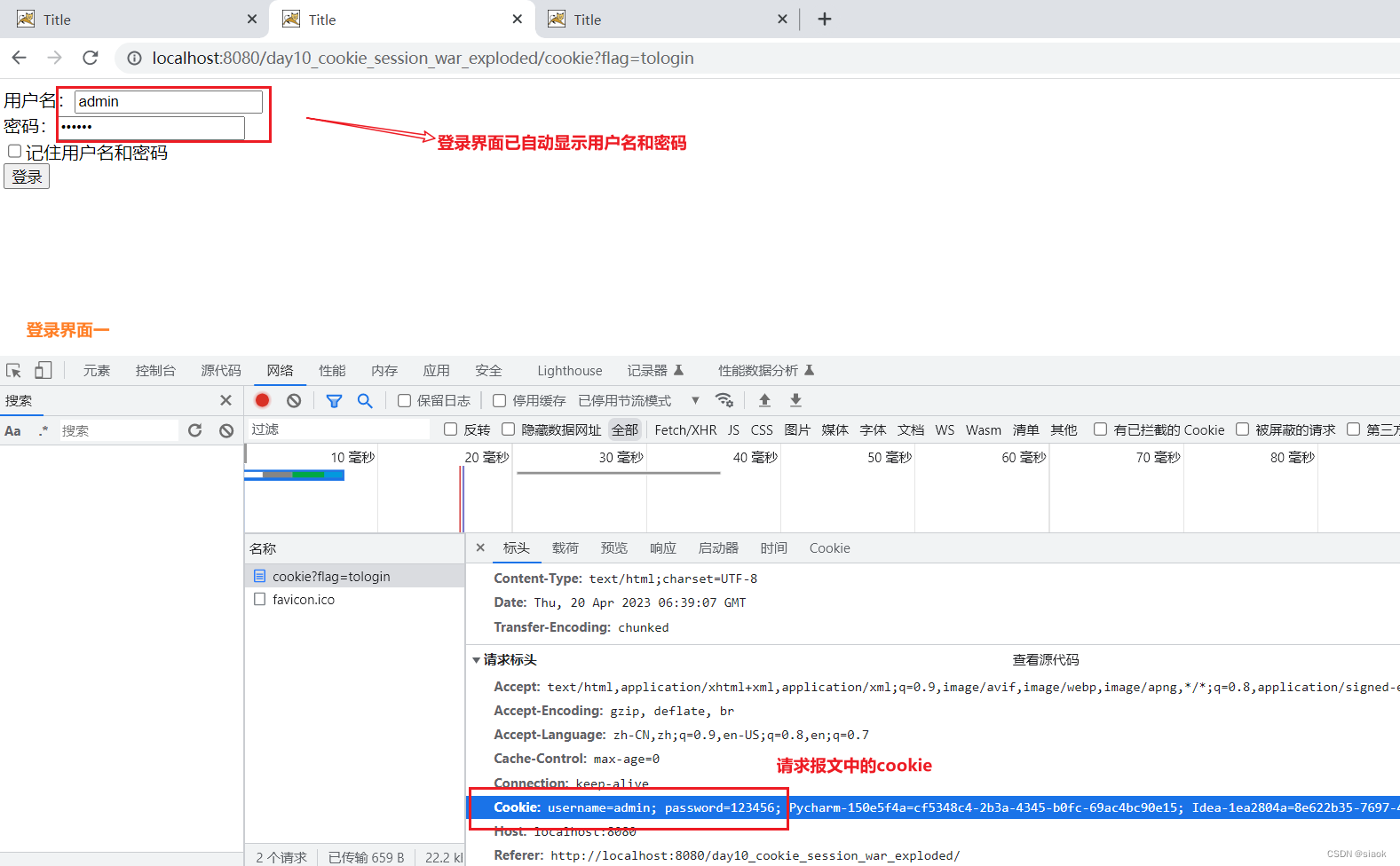Click the red record network log button

click(262, 400)
